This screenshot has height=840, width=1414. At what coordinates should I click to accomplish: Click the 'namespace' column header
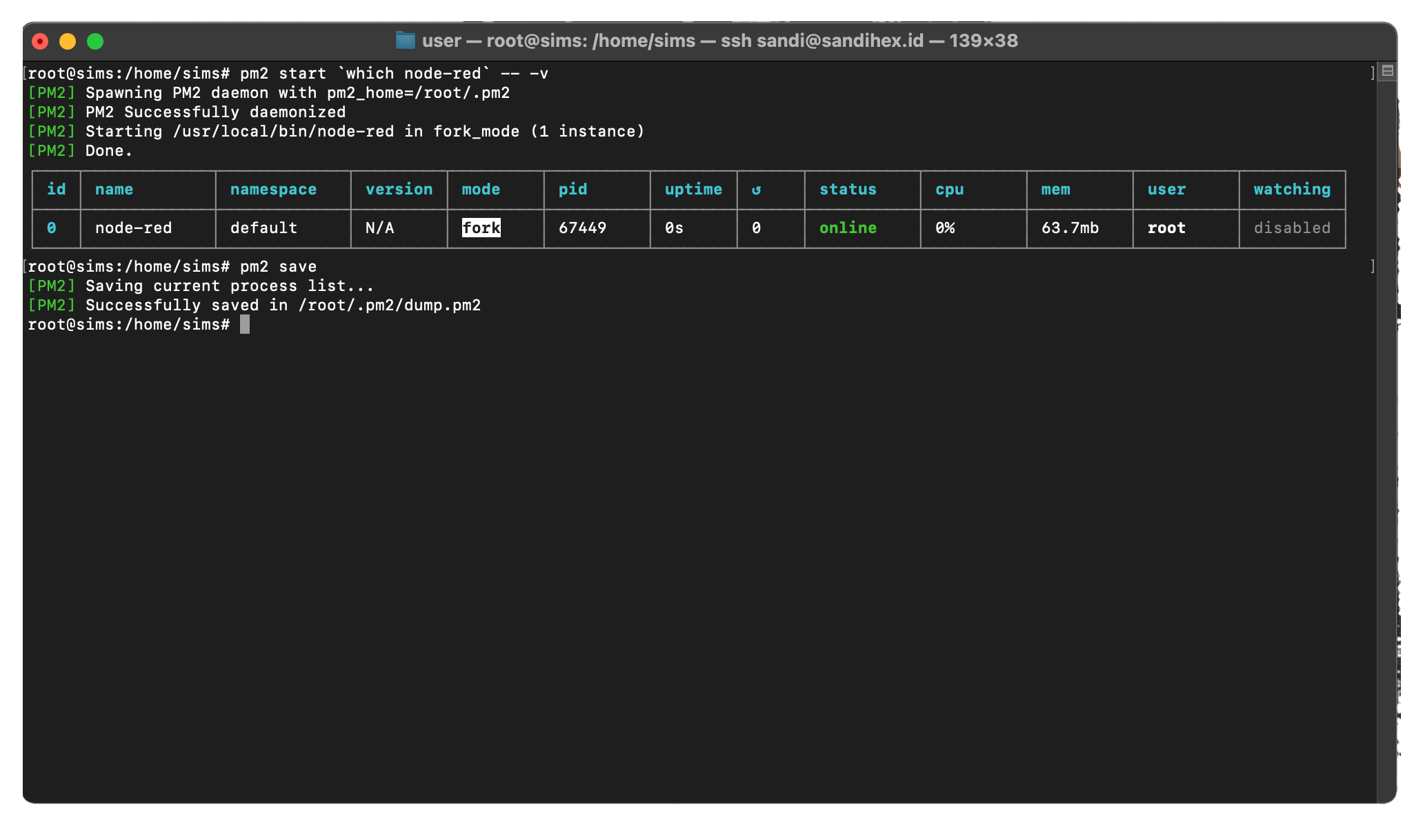tap(273, 189)
